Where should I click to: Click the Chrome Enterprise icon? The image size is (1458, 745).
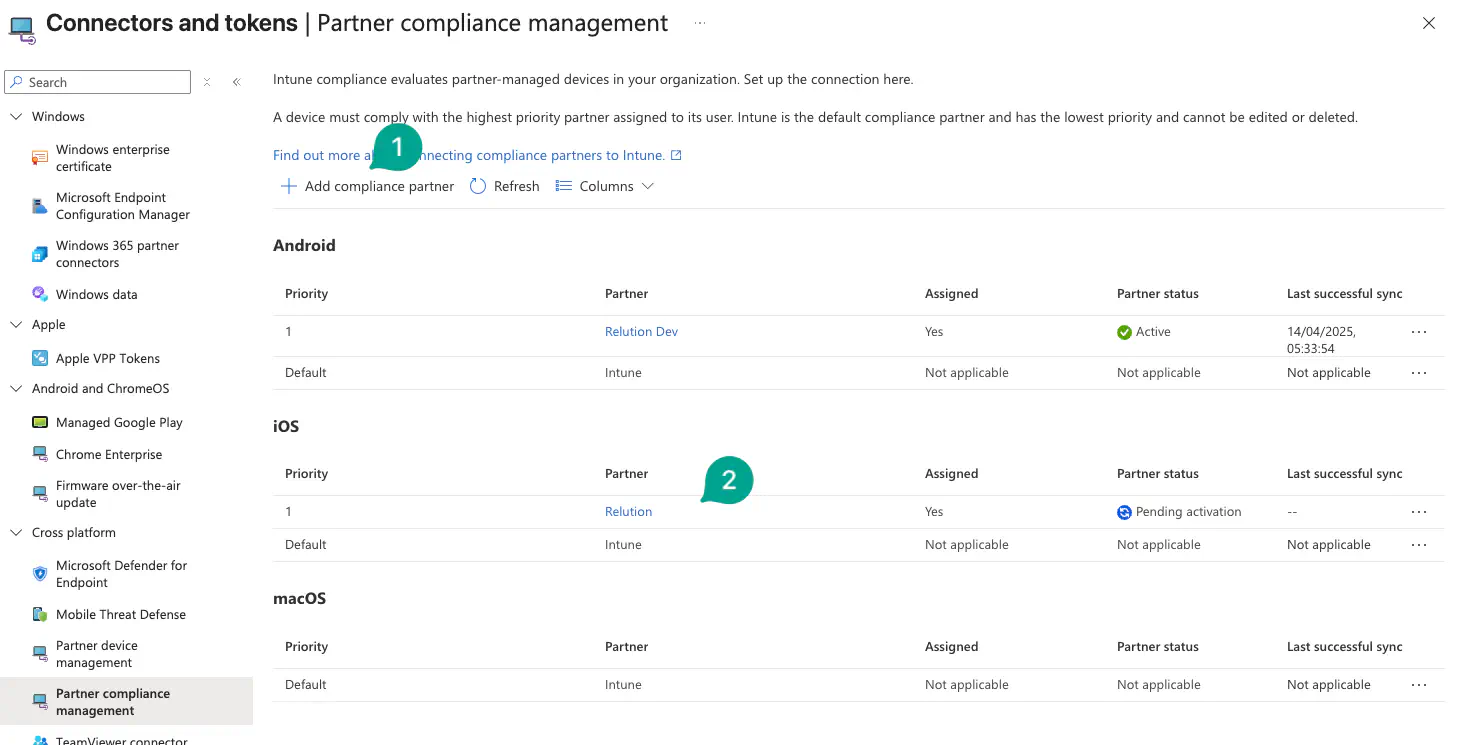[x=39, y=454]
